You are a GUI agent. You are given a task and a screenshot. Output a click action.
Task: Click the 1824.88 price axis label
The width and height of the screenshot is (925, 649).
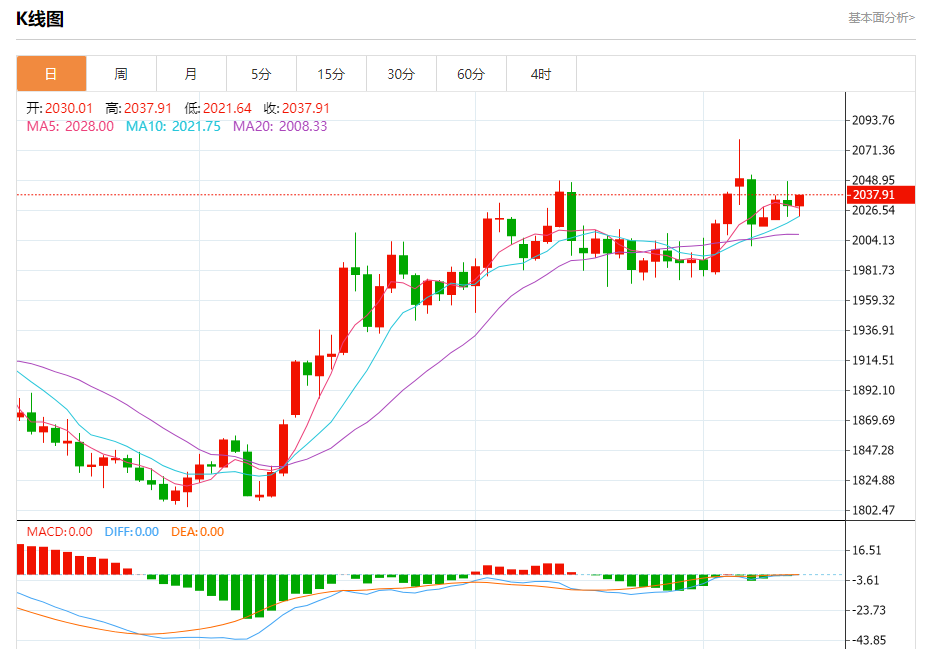pos(874,480)
